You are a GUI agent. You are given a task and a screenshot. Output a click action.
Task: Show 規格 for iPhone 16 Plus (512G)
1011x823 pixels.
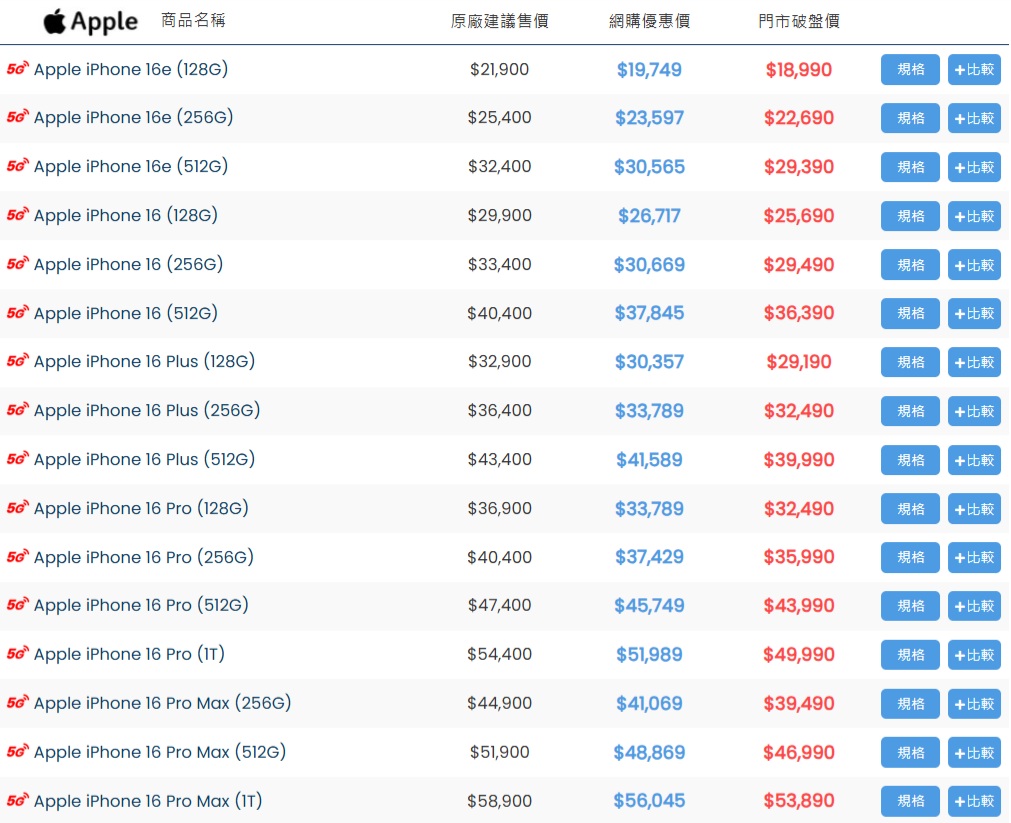[x=910, y=461]
